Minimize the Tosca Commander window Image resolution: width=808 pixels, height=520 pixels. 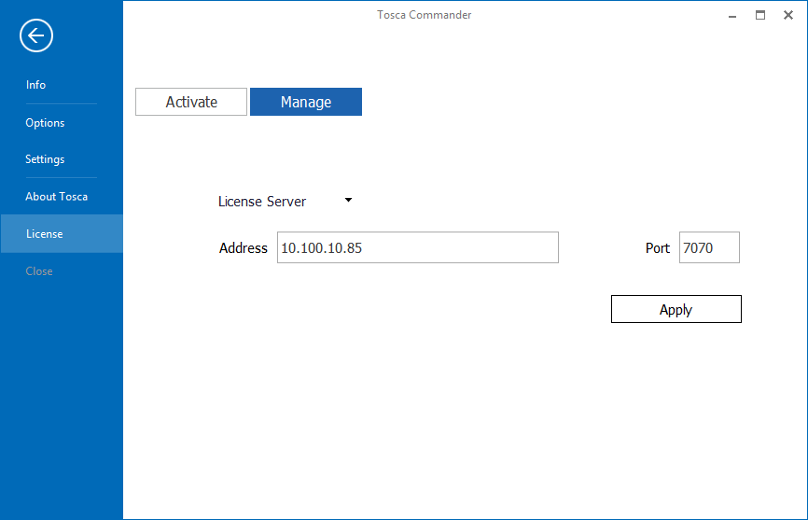coord(732,15)
